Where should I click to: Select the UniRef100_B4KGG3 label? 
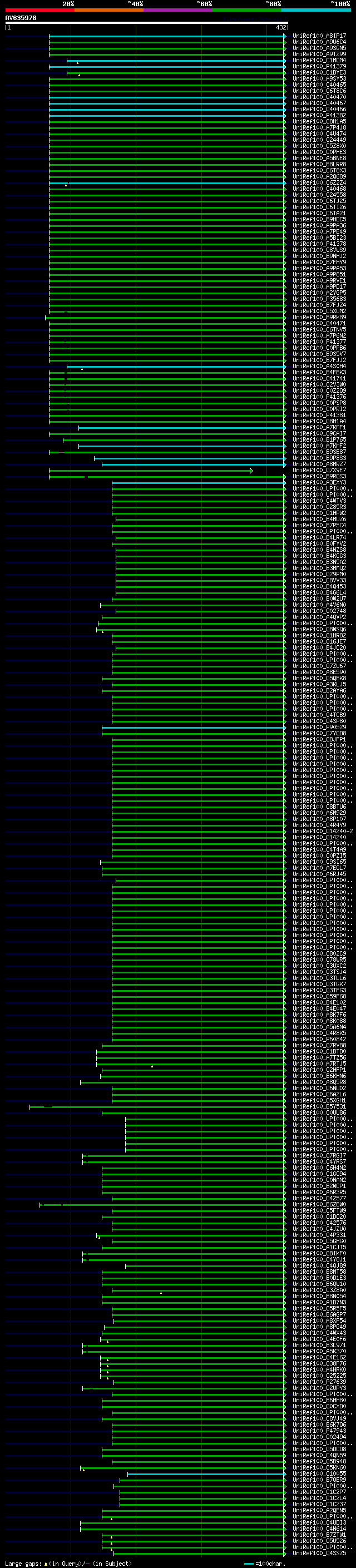pos(319,556)
